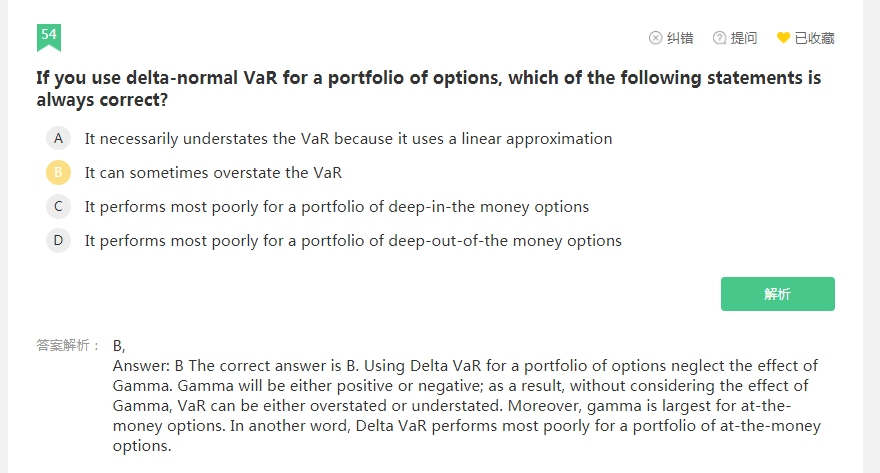
Task: Click the 纠错 text link
Action: point(680,38)
